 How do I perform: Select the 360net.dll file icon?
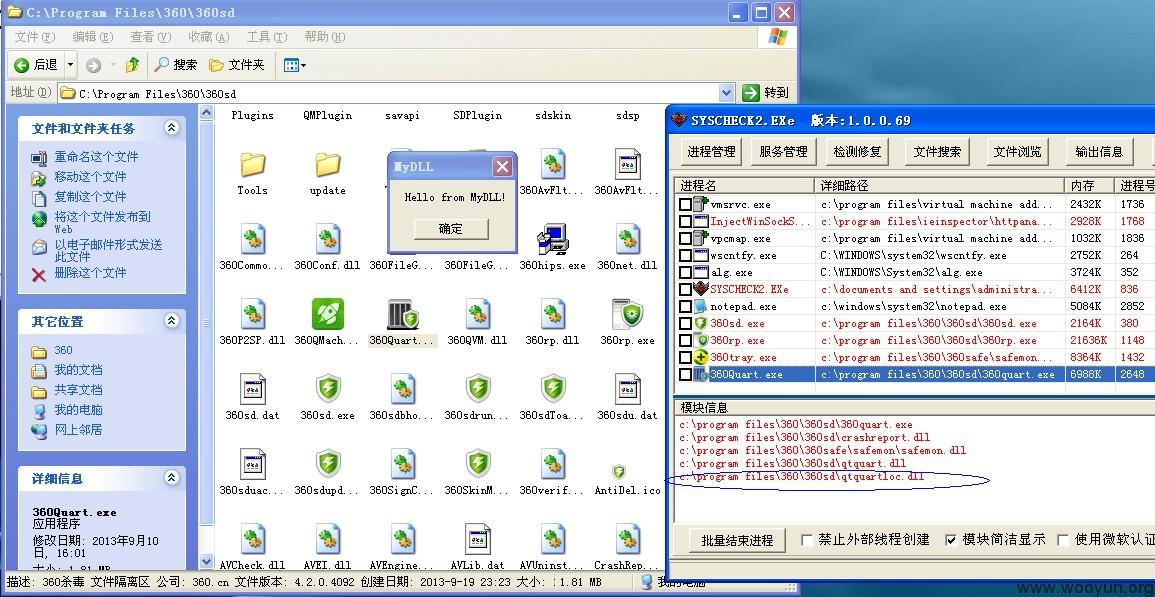[x=628, y=240]
